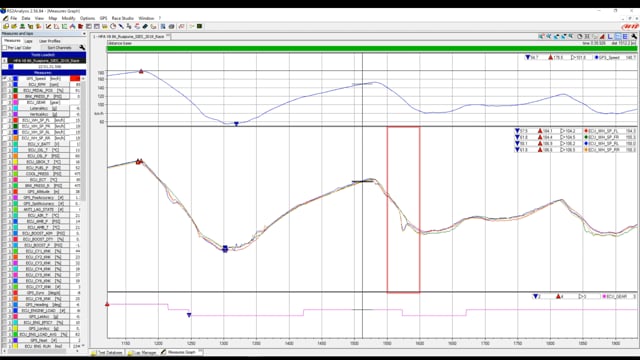This screenshot has width=640, height=360.
Task: Click the magenta color swatch of ECU_GEAR
Action: click(x=15, y=102)
